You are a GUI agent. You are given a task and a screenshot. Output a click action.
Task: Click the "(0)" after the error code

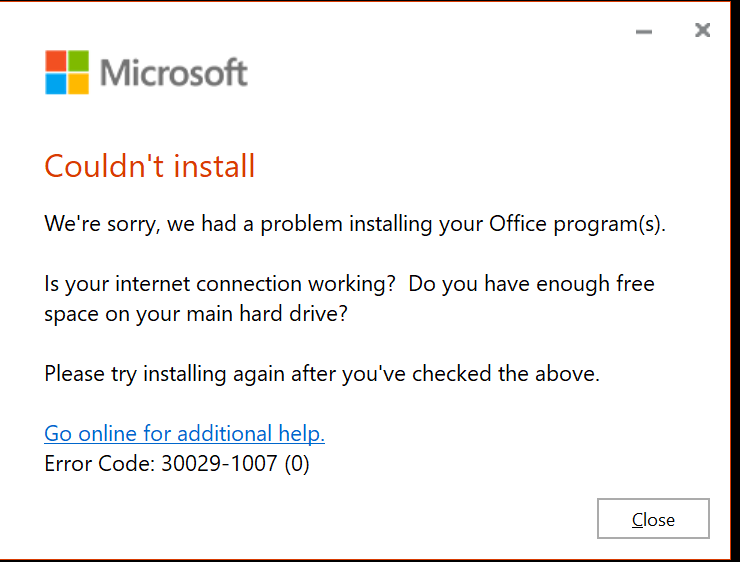point(296,464)
